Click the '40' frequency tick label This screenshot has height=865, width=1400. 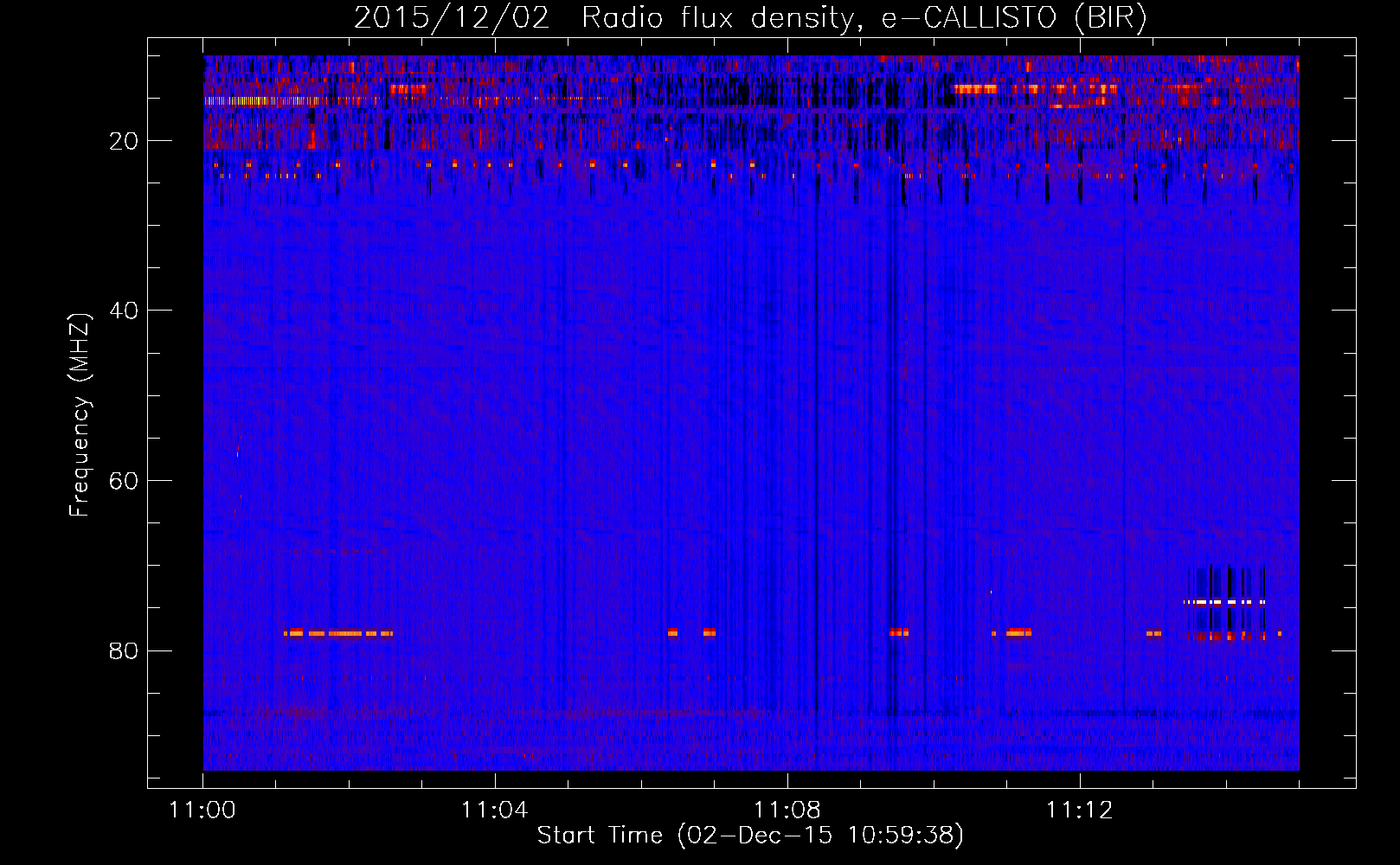click(x=125, y=311)
